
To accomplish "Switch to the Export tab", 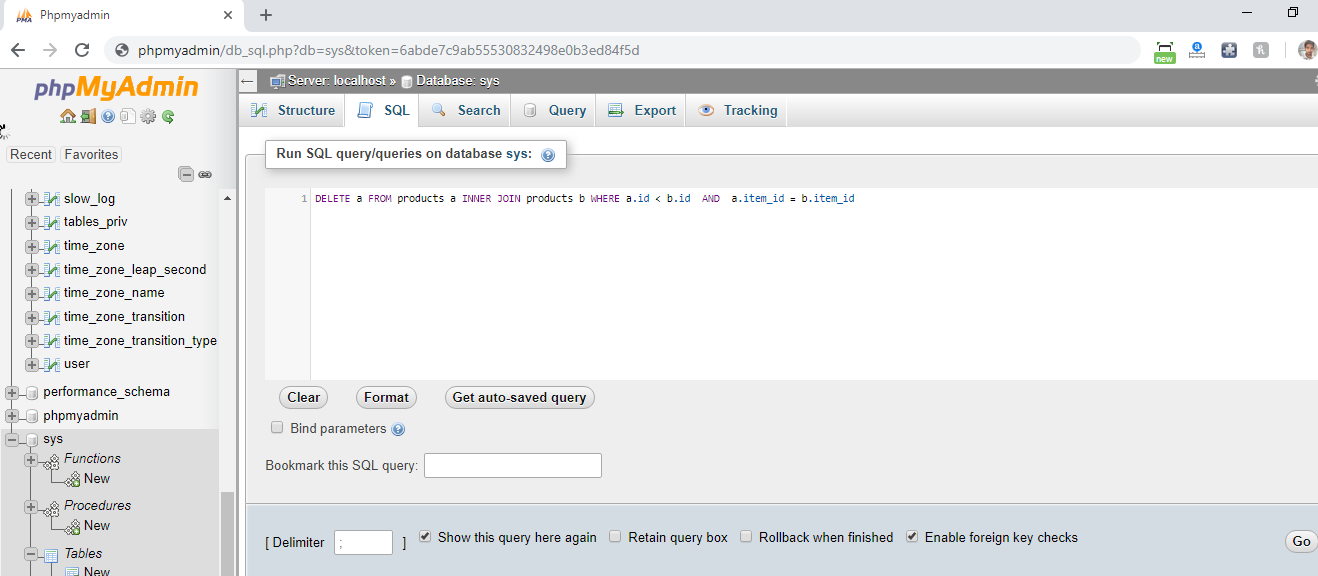I will (642, 110).
